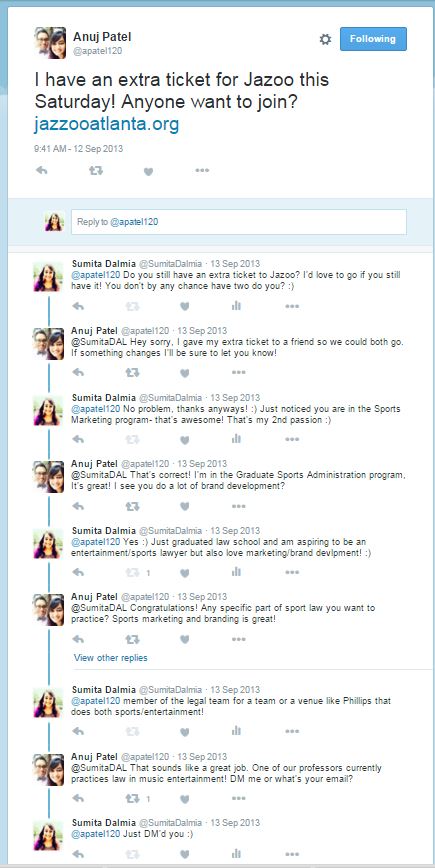Viewport: 435px width, 868px height.
Task: Reply to the main Jazoo ticket tweet
Action: pos(42,170)
